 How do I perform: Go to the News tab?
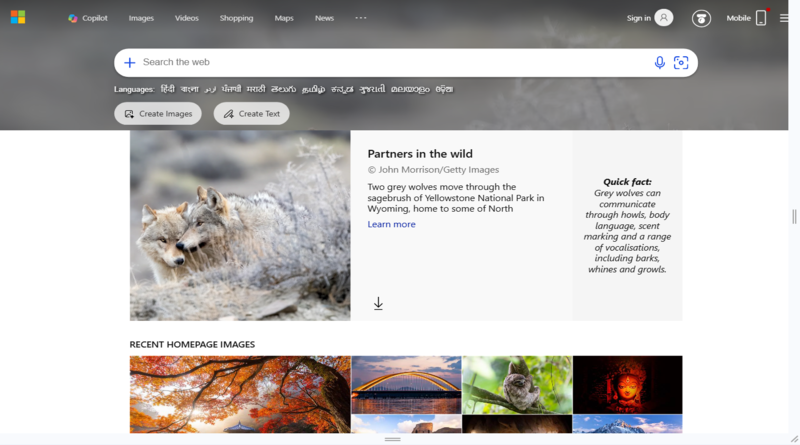[x=324, y=18]
